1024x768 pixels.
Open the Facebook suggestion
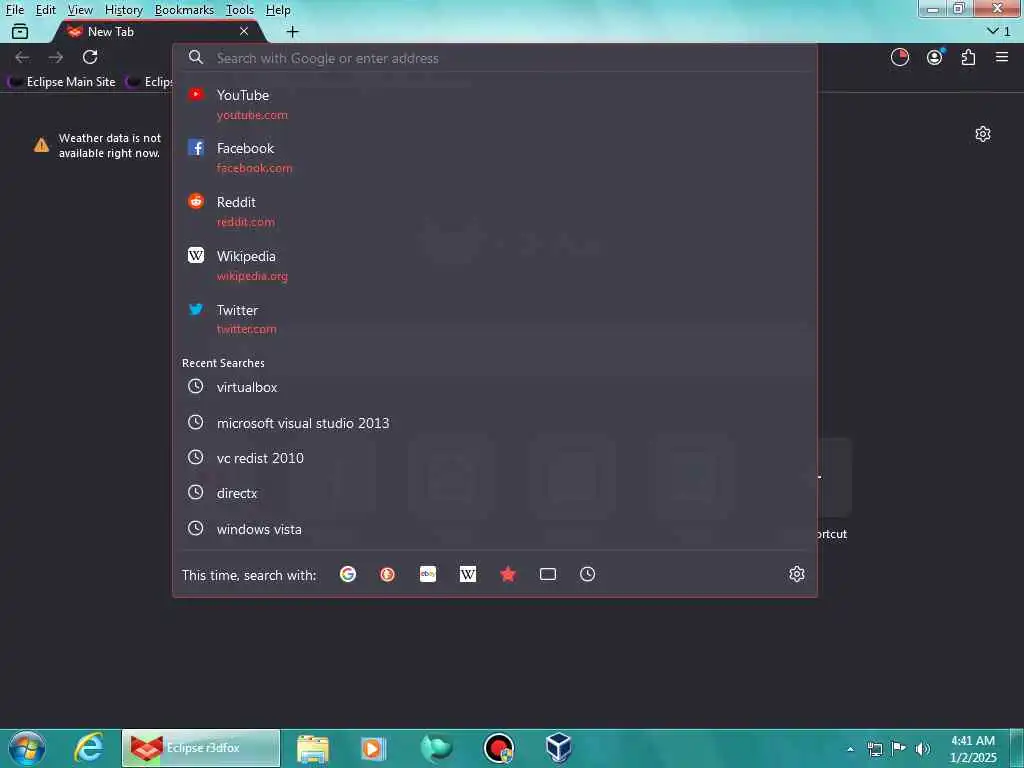tap(494, 158)
